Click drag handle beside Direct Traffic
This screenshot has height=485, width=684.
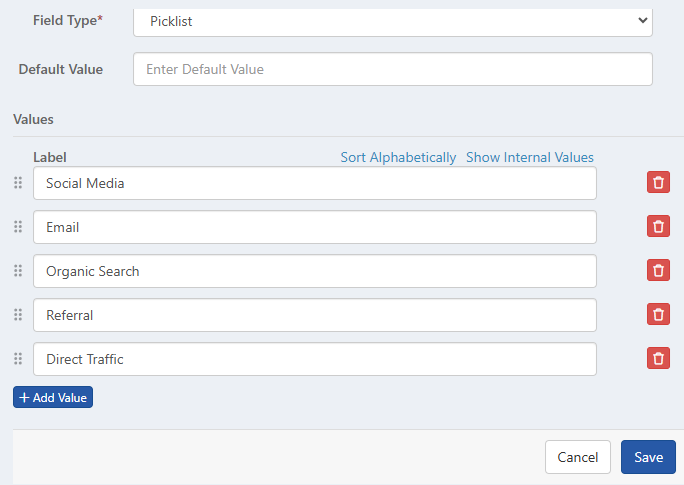pos(18,359)
